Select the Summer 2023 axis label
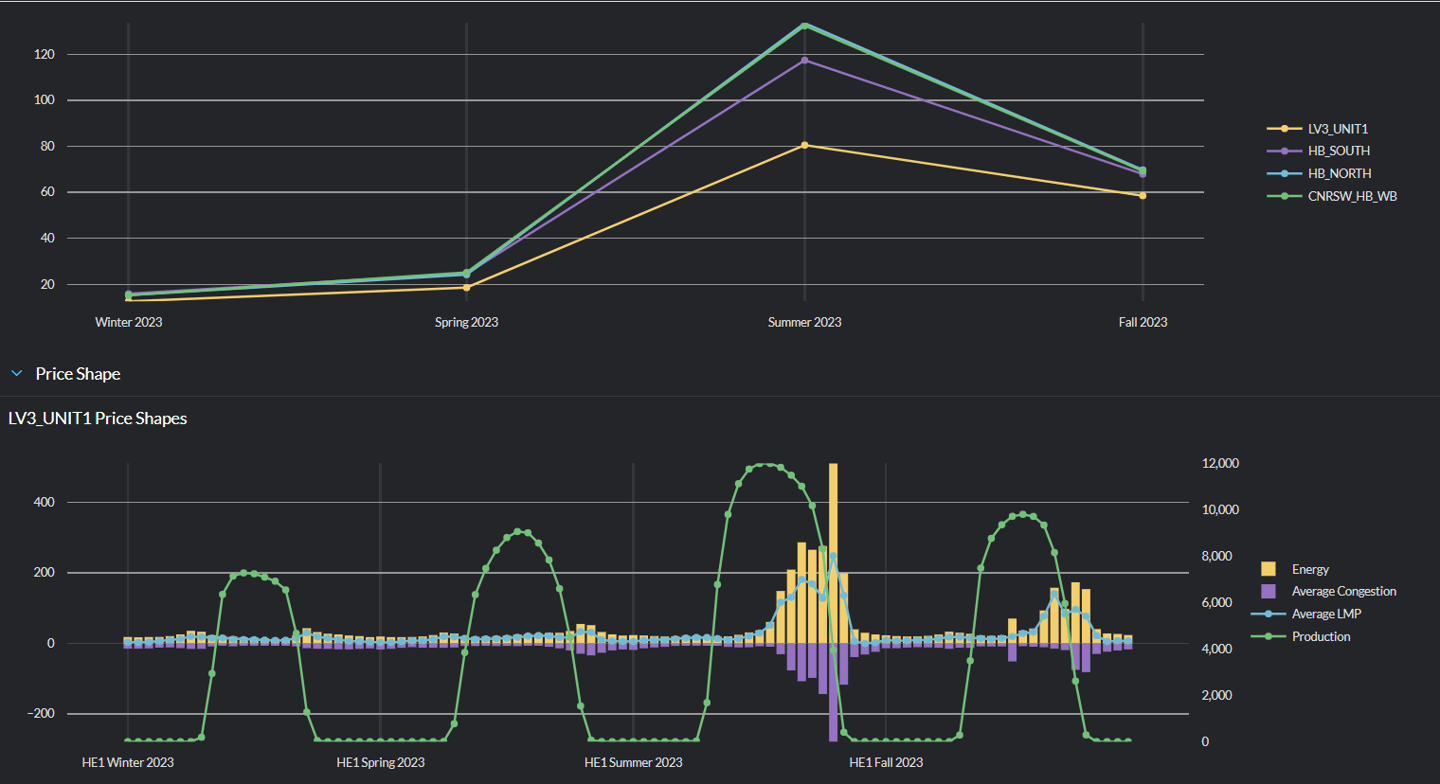This screenshot has height=784, width=1440. [x=804, y=322]
